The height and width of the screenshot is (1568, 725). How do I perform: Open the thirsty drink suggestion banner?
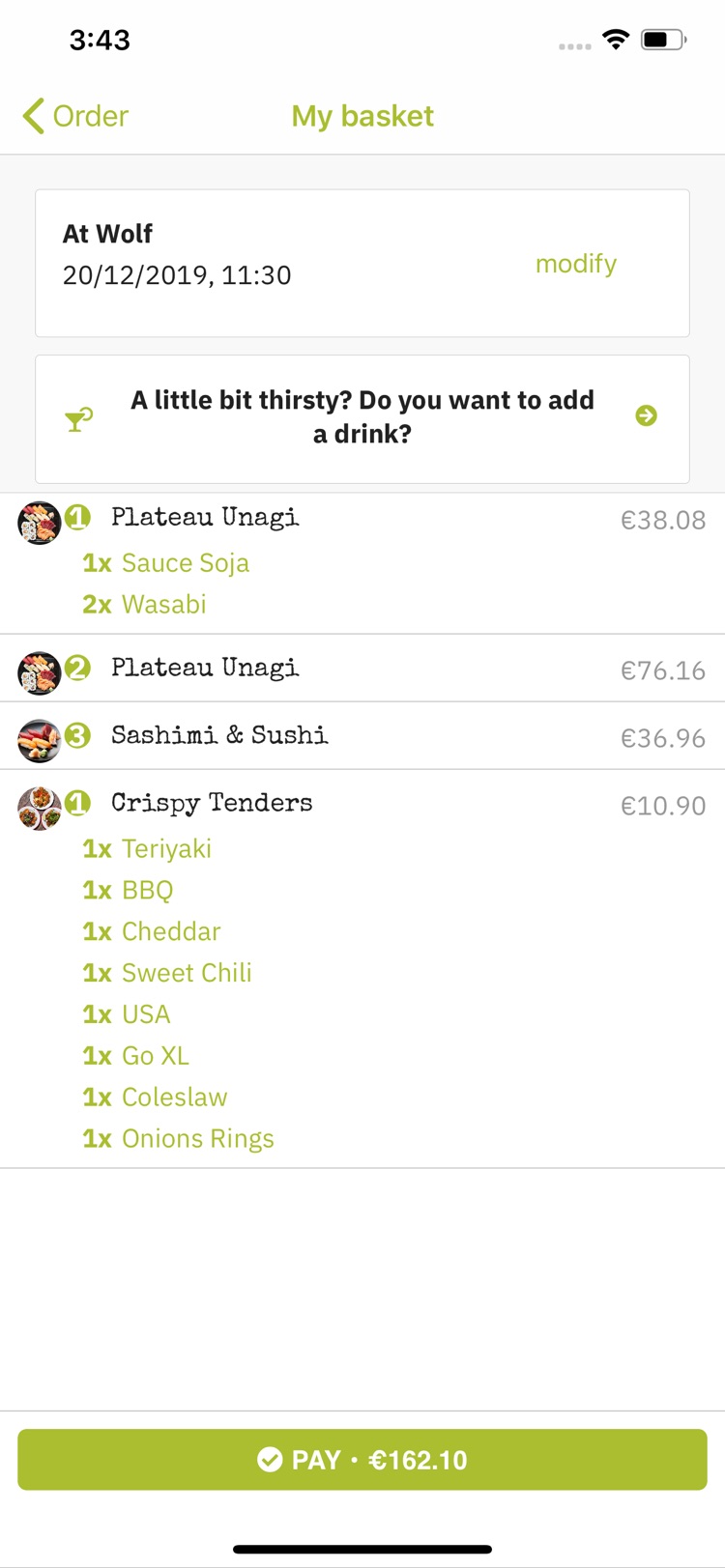[362, 419]
